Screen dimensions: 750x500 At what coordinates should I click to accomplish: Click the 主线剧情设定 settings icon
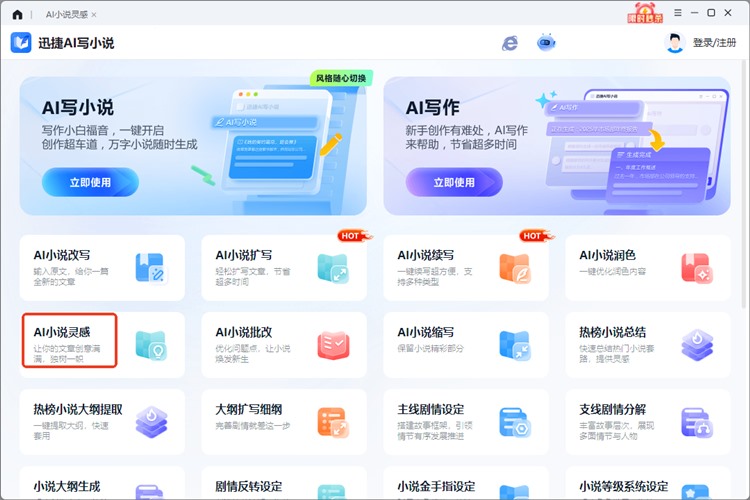tap(515, 422)
